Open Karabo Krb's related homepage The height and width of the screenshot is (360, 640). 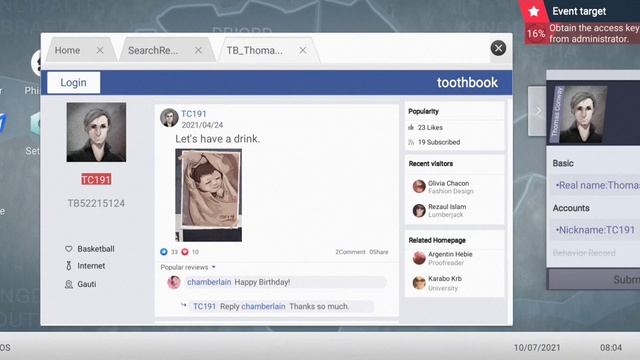click(445, 278)
